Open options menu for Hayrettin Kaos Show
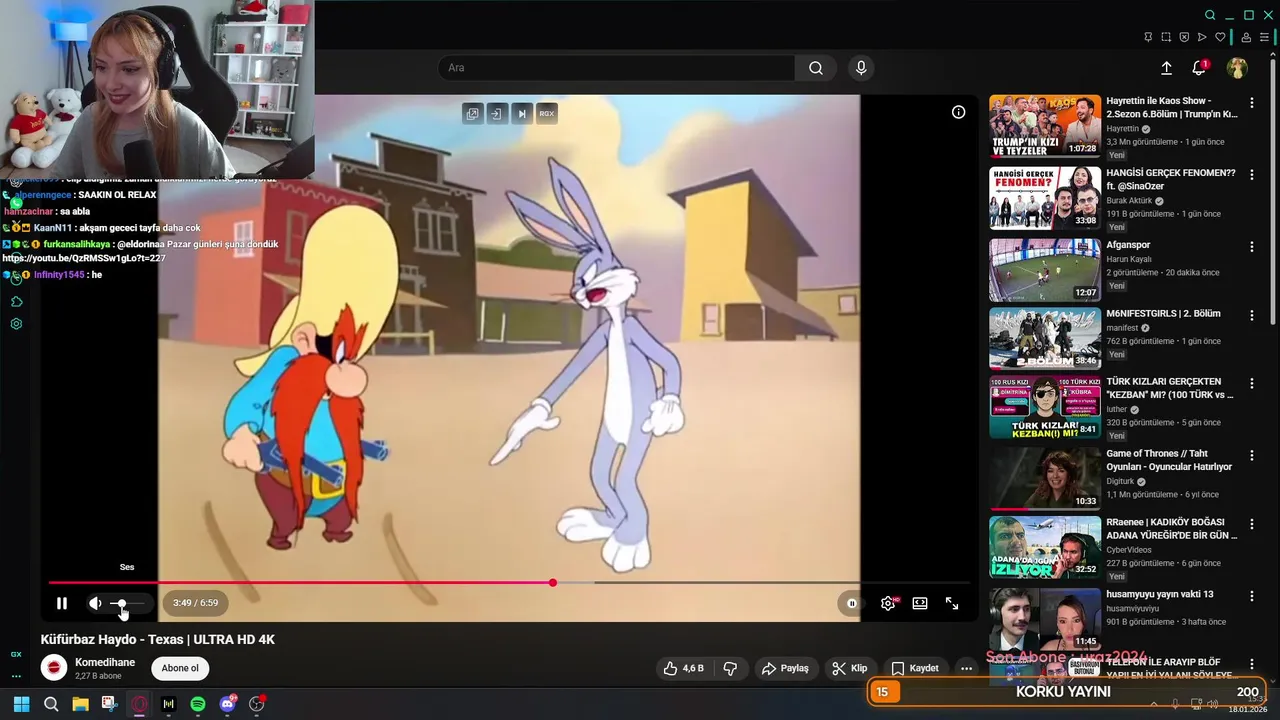 pyautogui.click(x=1252, y=103)
